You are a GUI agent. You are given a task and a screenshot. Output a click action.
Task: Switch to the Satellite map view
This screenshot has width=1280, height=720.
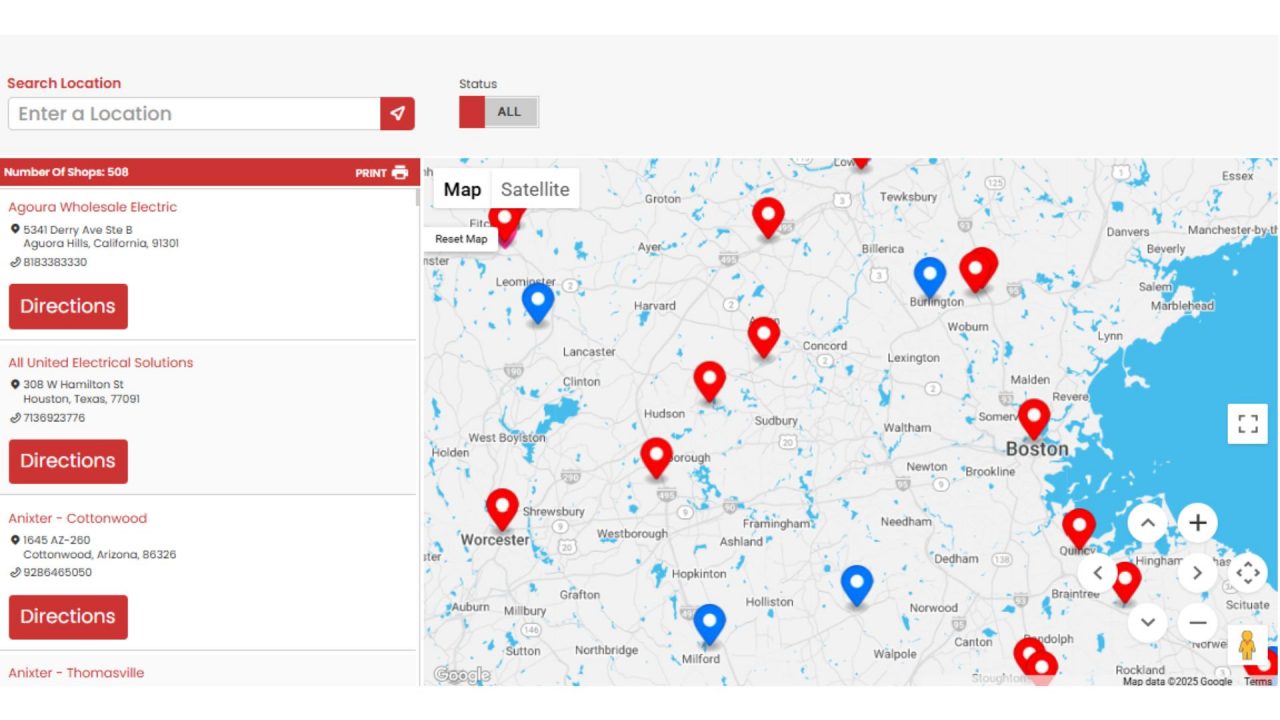[x=535, y=189]
